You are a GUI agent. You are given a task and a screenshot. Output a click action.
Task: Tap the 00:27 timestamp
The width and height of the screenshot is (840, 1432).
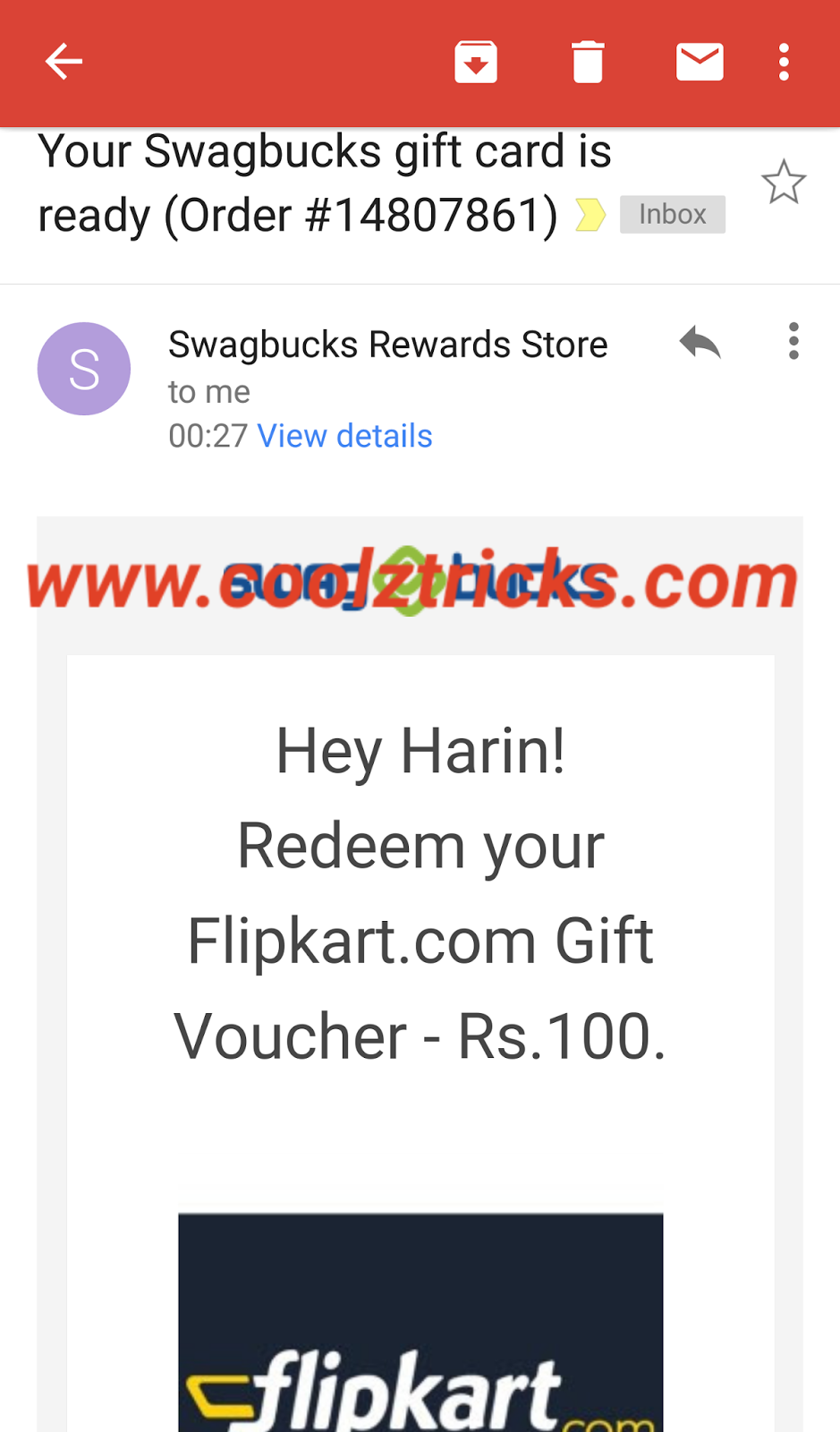pyautogui.click(x=208, y=436)
